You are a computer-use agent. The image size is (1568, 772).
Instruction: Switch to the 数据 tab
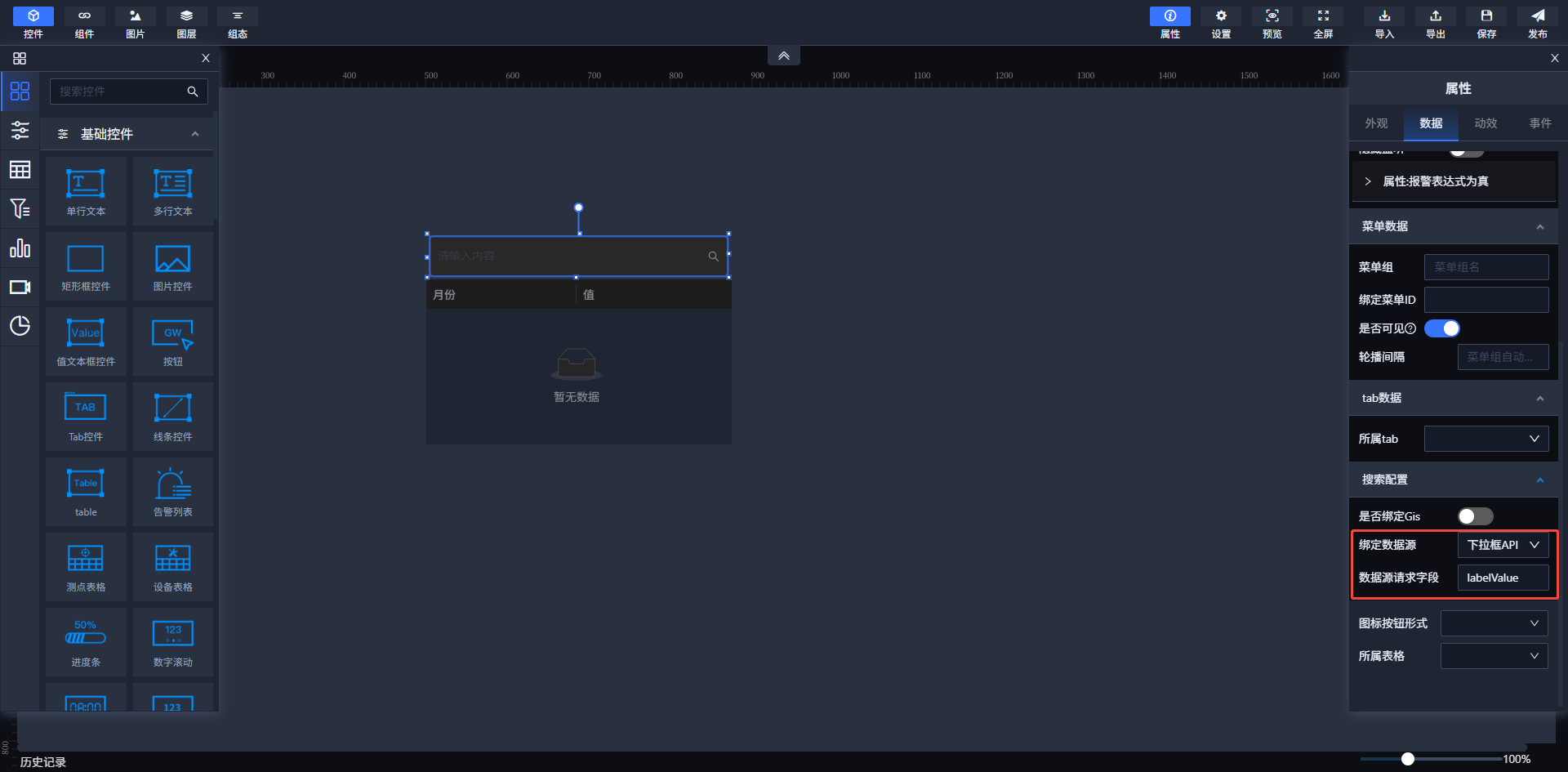coord(1431,123)
